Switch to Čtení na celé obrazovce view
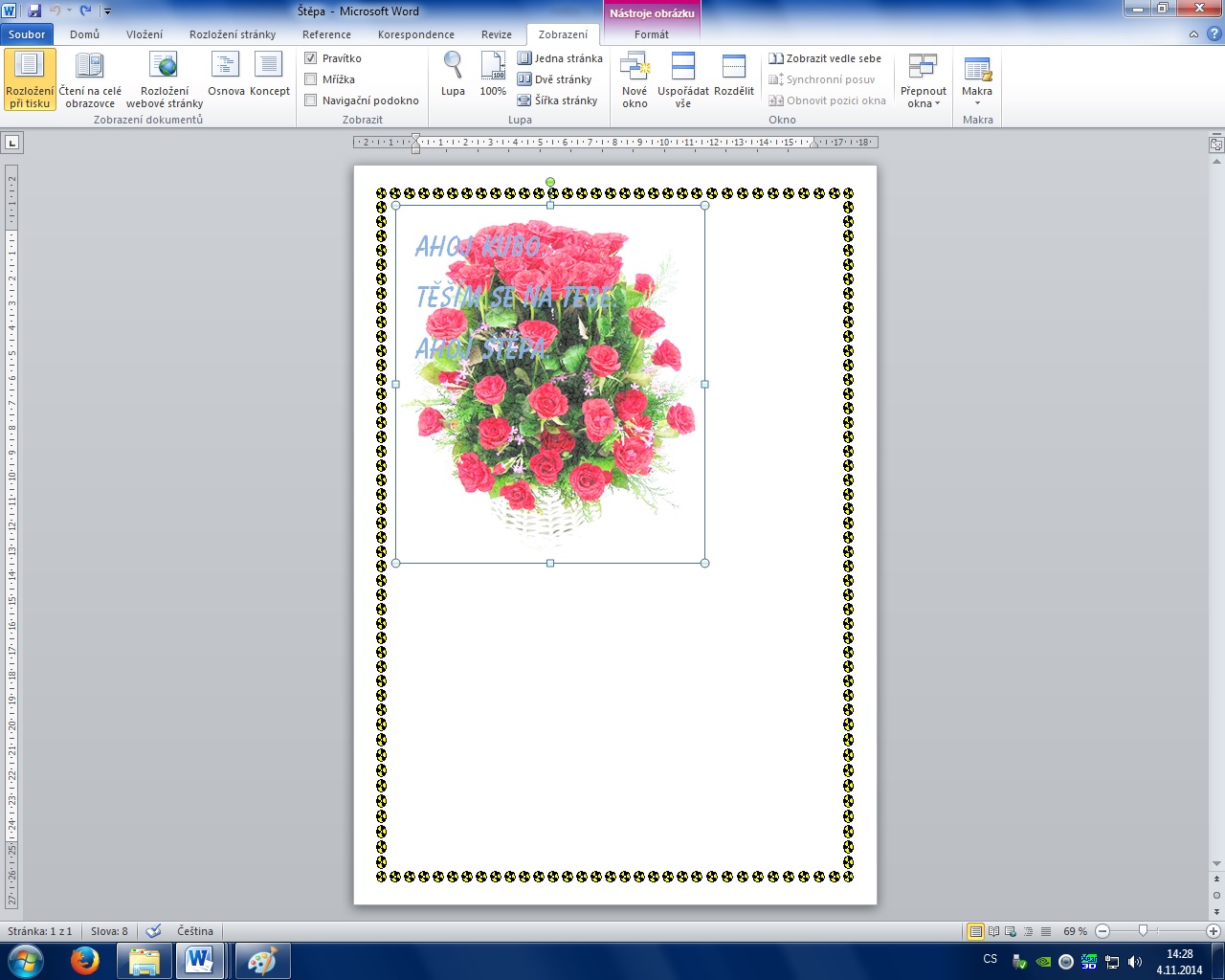The width and height of the screenshot is (1225, 980). click(90, 79)
